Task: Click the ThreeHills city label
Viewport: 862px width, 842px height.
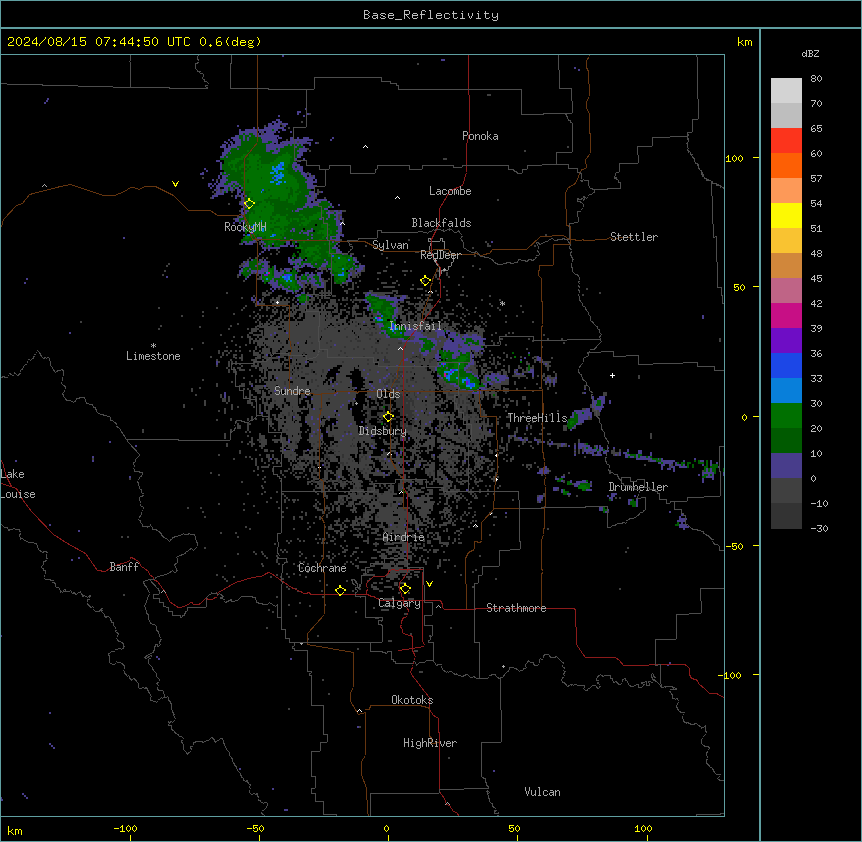Action: tap(537, 418)
